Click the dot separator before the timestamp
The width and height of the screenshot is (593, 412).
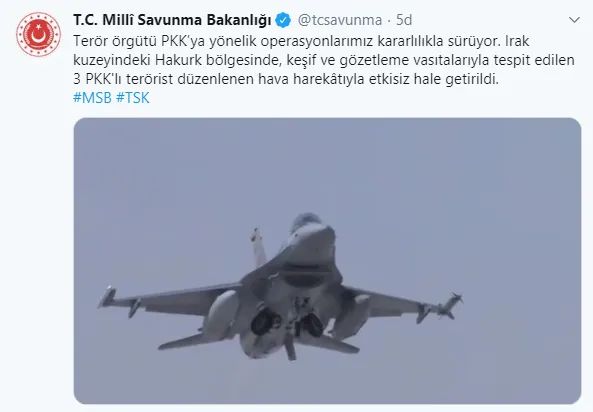tap(389, 21)
